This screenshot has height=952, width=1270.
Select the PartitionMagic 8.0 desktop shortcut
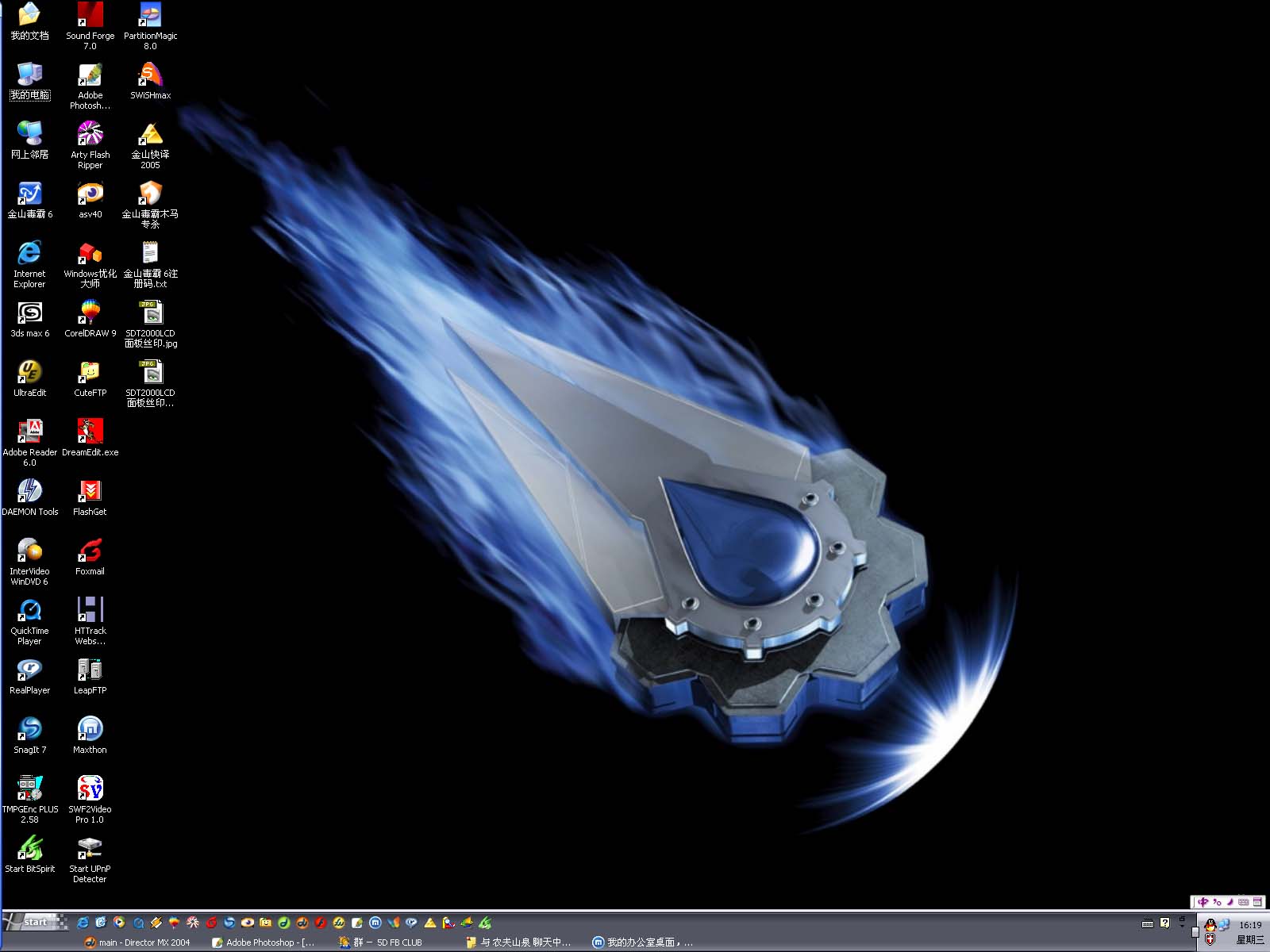(150, 26)
